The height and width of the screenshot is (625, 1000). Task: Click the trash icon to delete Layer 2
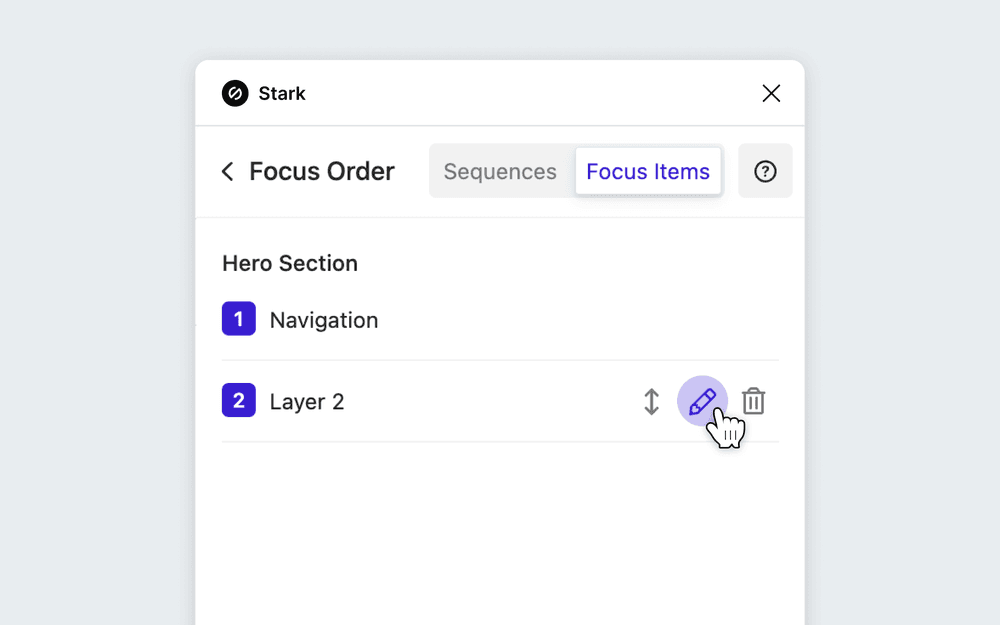pos(753,400)
